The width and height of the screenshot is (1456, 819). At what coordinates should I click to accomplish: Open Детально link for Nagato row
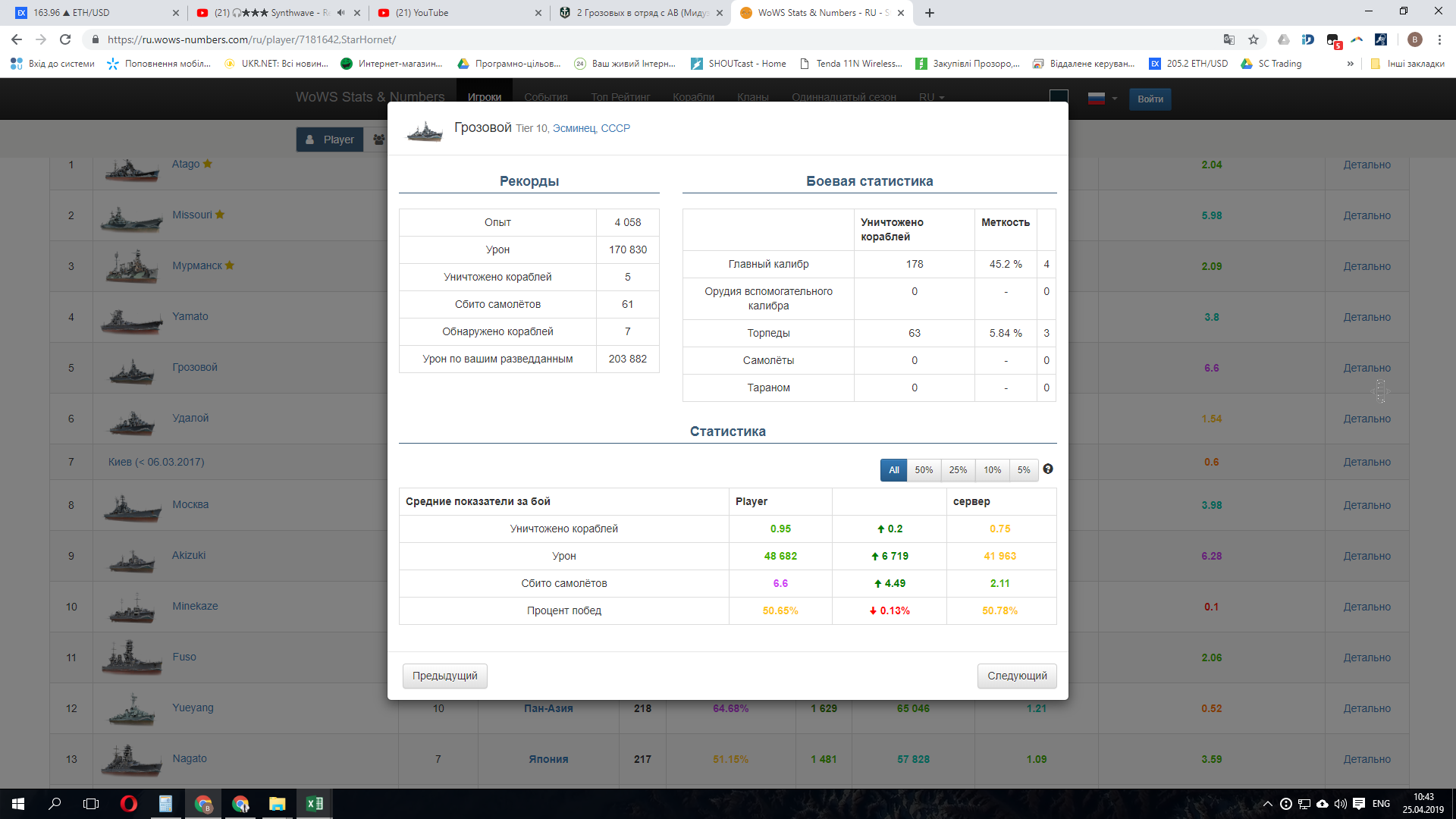pos(1367,759)
